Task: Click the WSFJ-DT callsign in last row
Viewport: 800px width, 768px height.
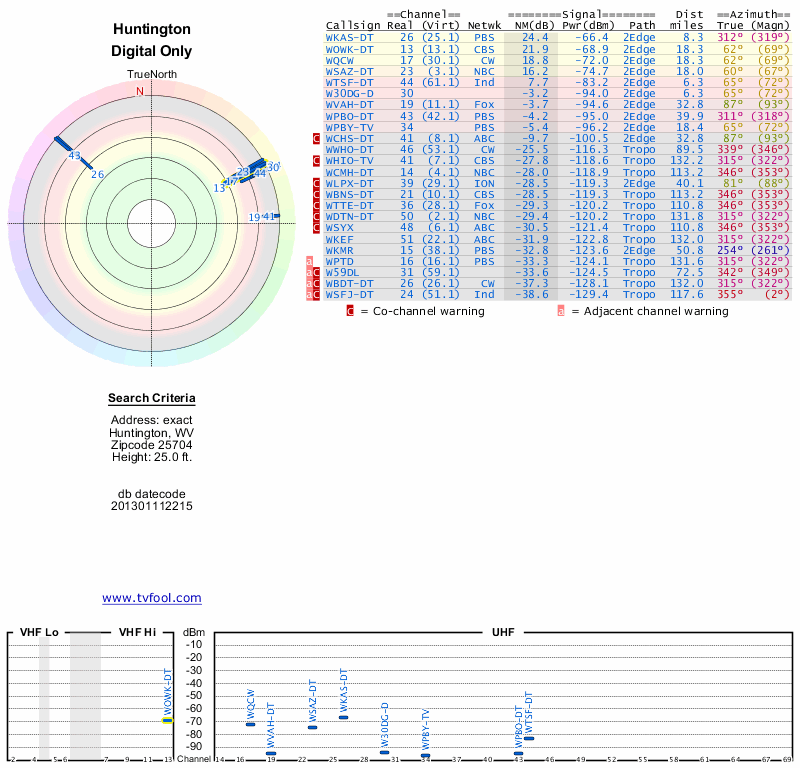Action: (349, 294)
